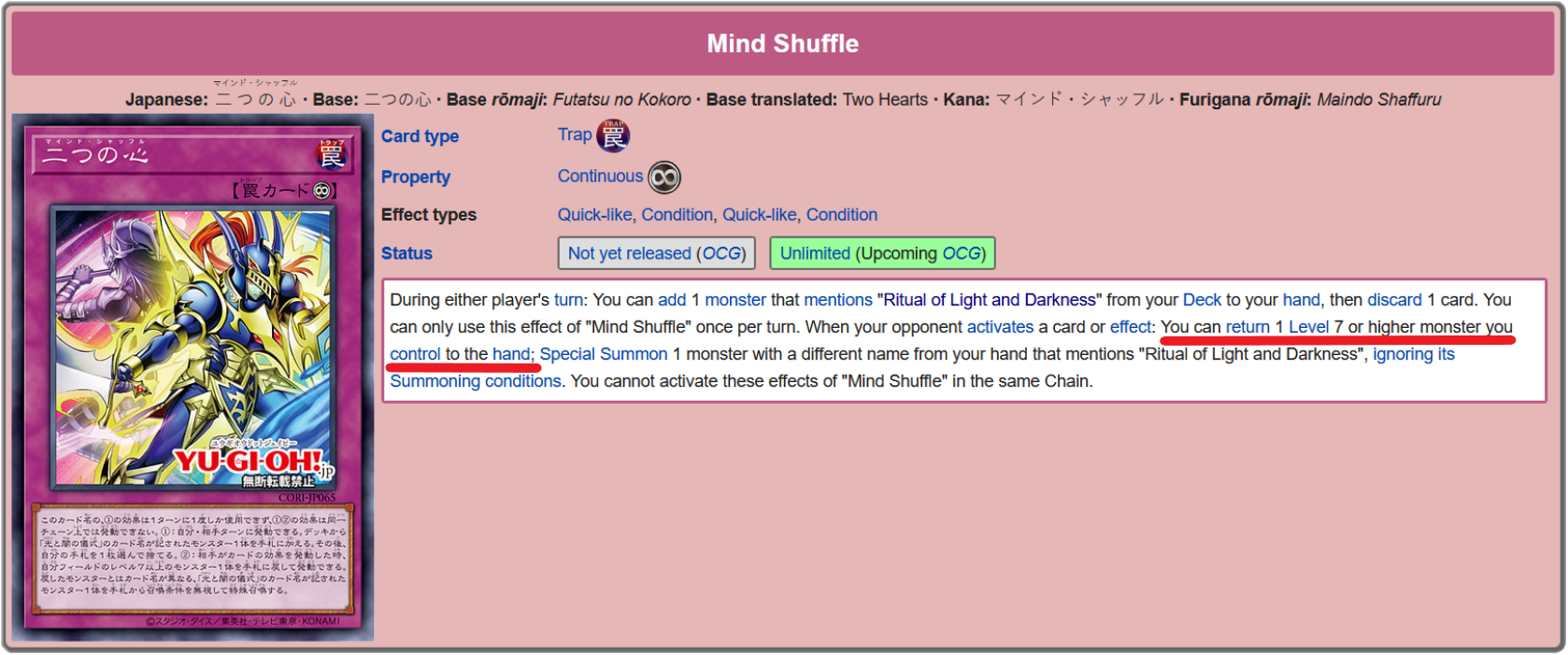This screenshot has width=1568, height=655.
Task: Open the first Quick-like effect type link
Action: 594,215
